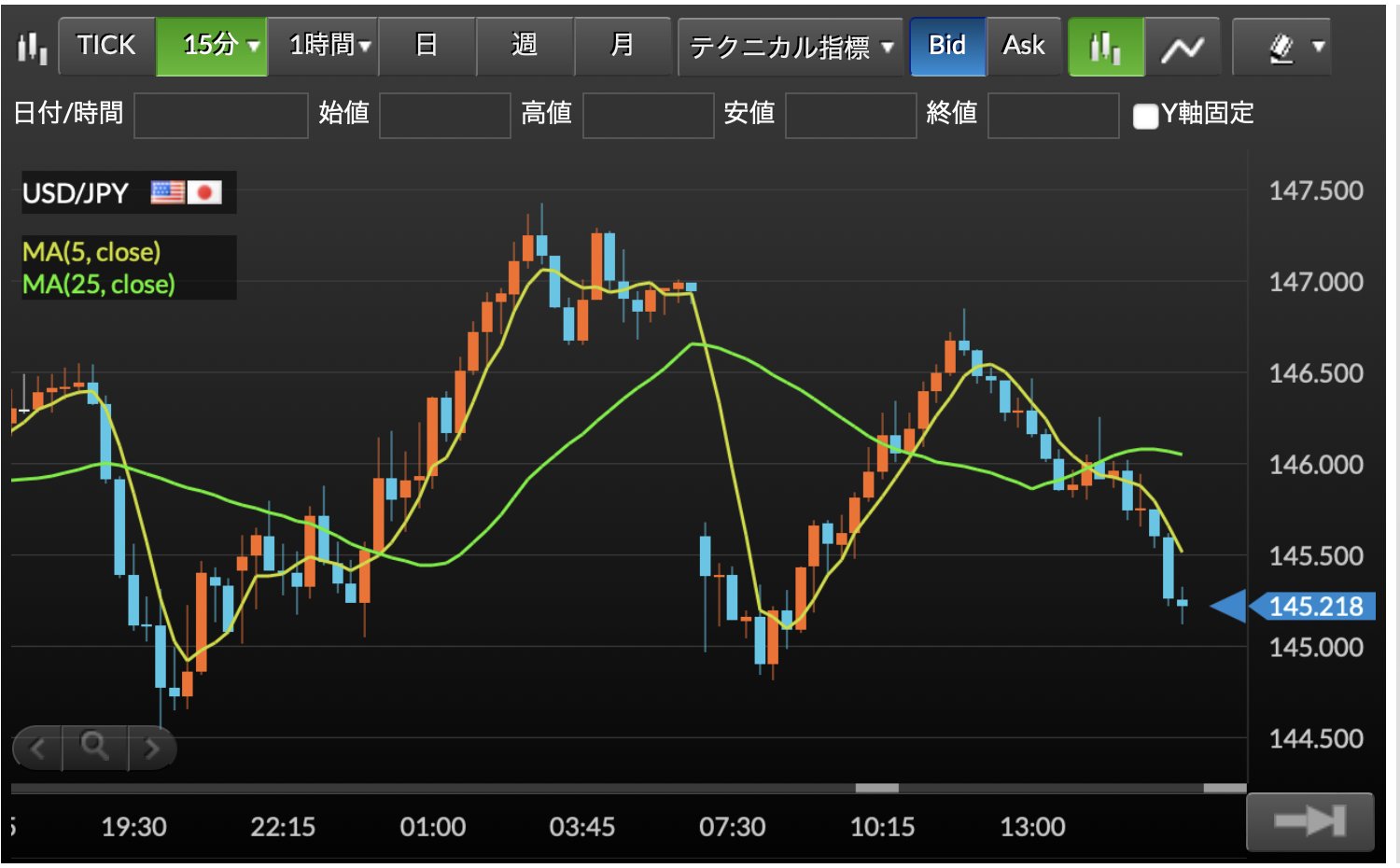
Task: Enable the Y軸固定 checkbox
Action: (1145, 116)
